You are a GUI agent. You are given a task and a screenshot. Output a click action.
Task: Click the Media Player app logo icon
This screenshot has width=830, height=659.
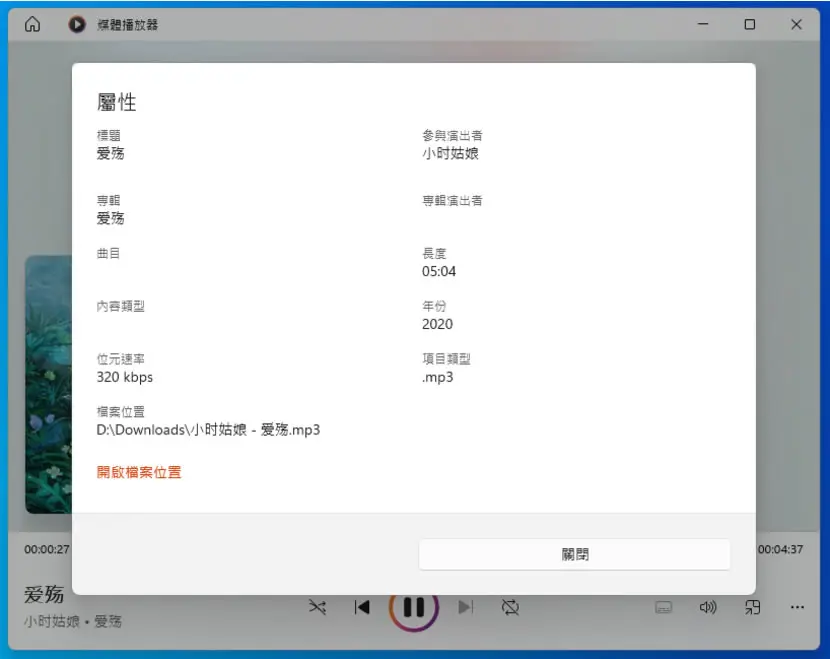click(x=77, y=24)
